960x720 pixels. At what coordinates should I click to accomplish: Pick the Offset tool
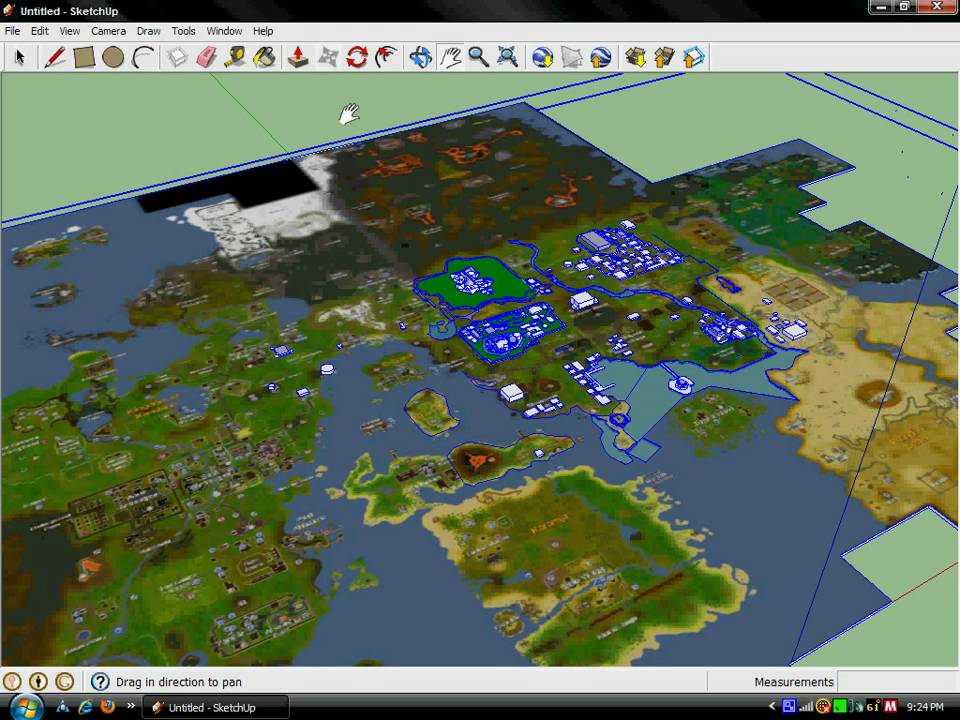pyautogui.click(x=386, y=58)
